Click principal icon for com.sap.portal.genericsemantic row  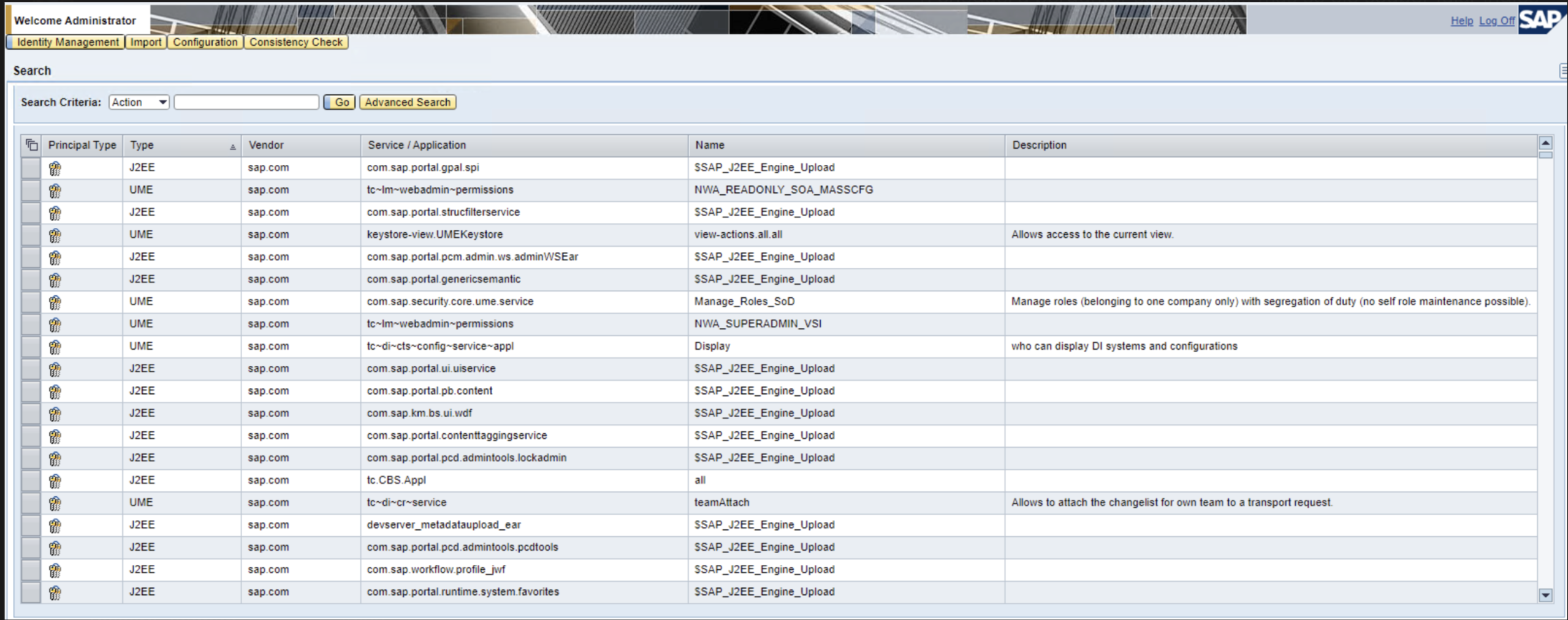[x=55, y=280]
